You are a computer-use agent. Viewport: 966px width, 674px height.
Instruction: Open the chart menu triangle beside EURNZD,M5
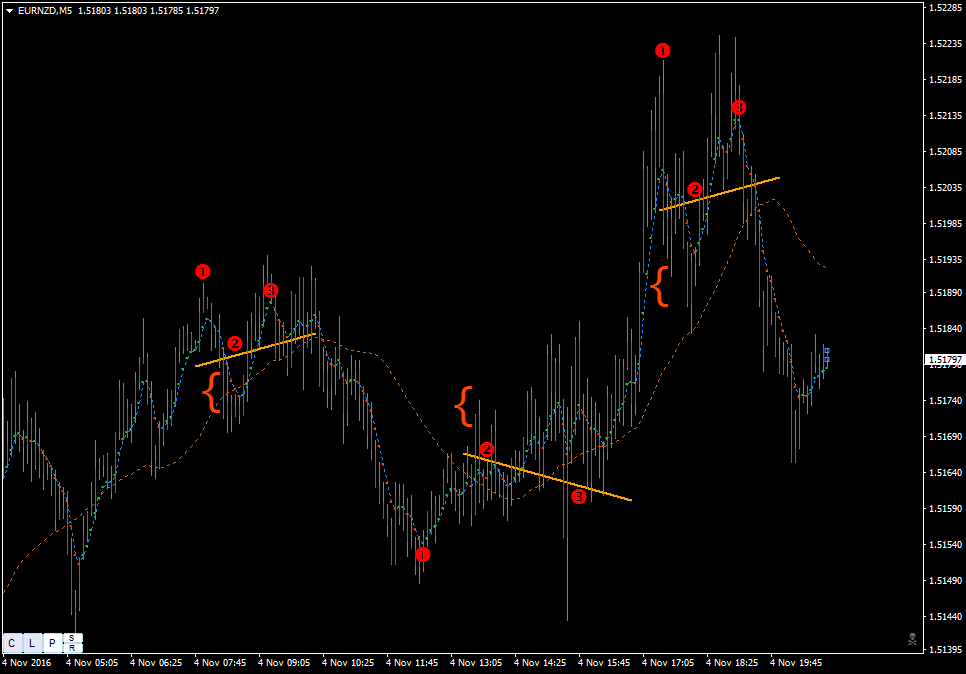click(x=9, y=10)
